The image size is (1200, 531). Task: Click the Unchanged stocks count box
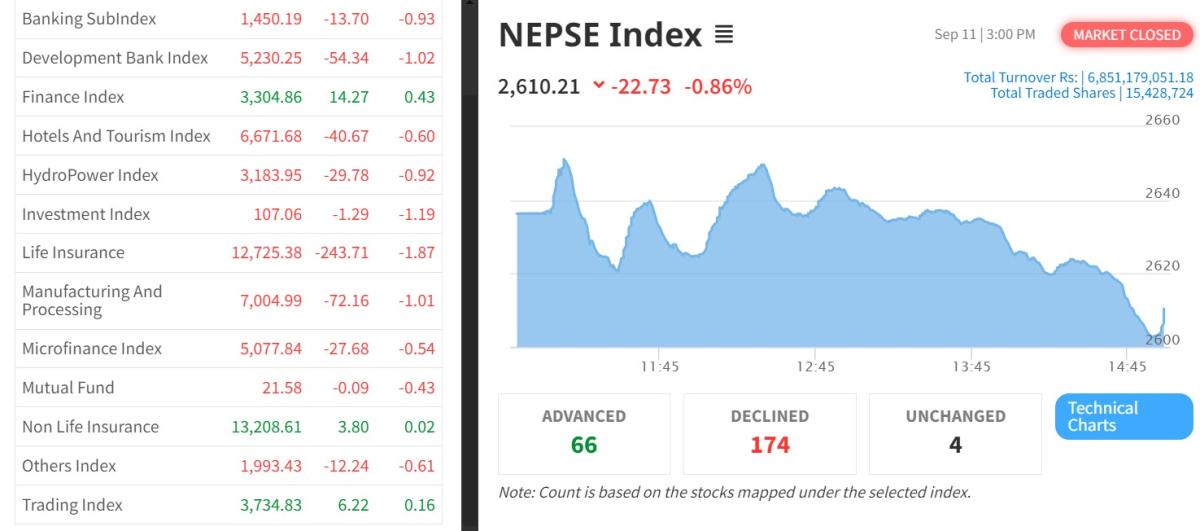955,433
